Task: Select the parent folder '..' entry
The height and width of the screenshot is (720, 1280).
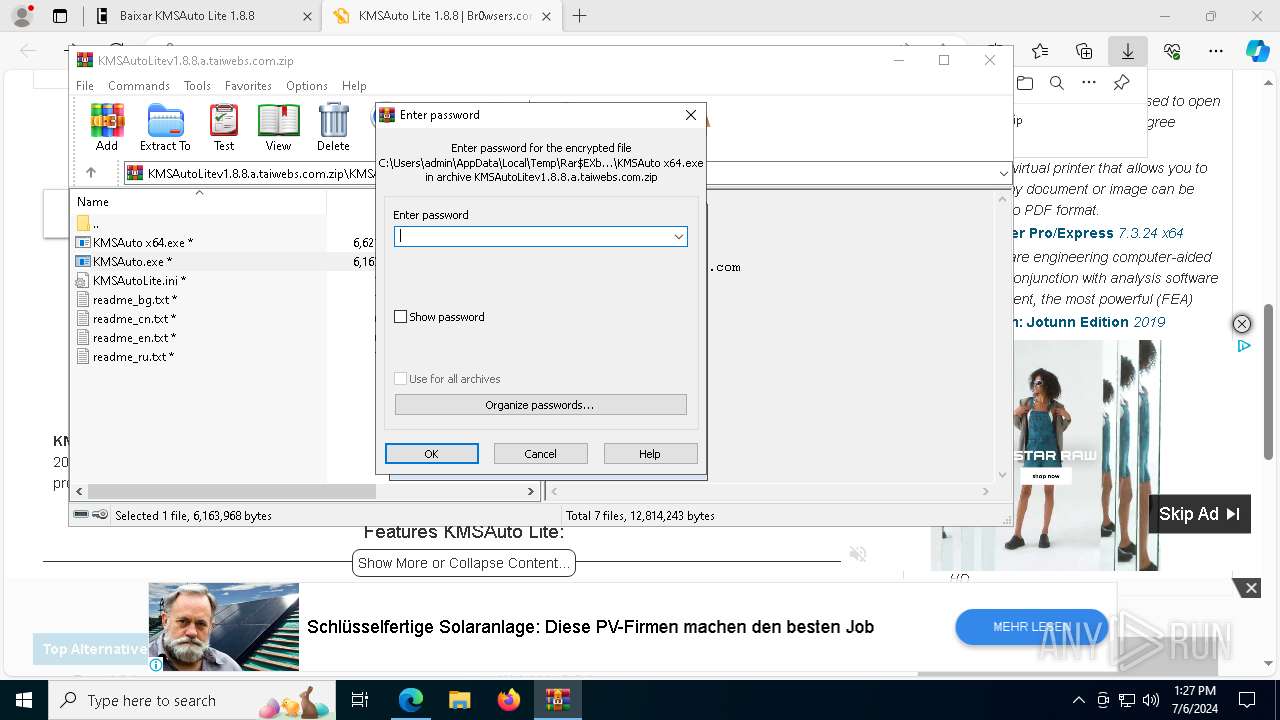Action: pos(95,223)
